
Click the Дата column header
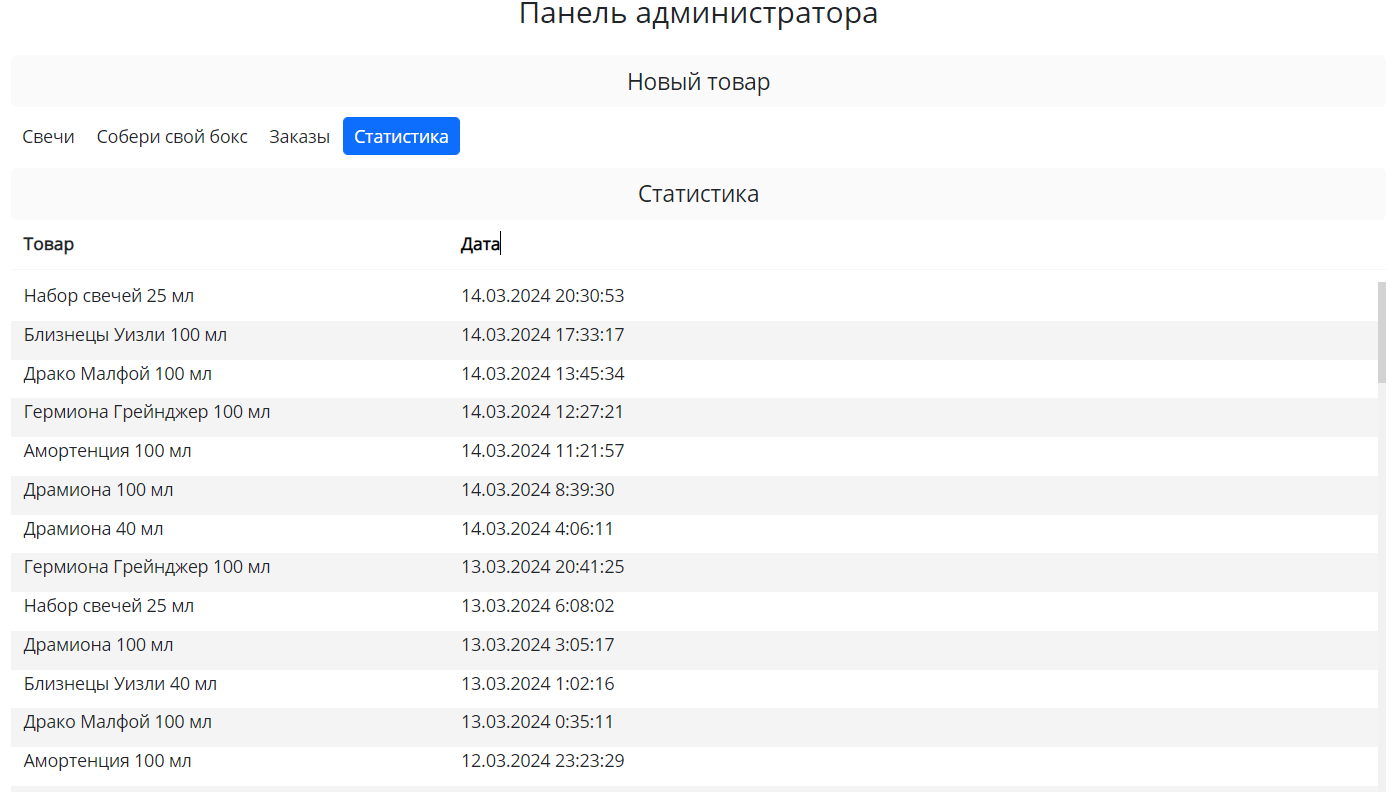click(480, 244)
